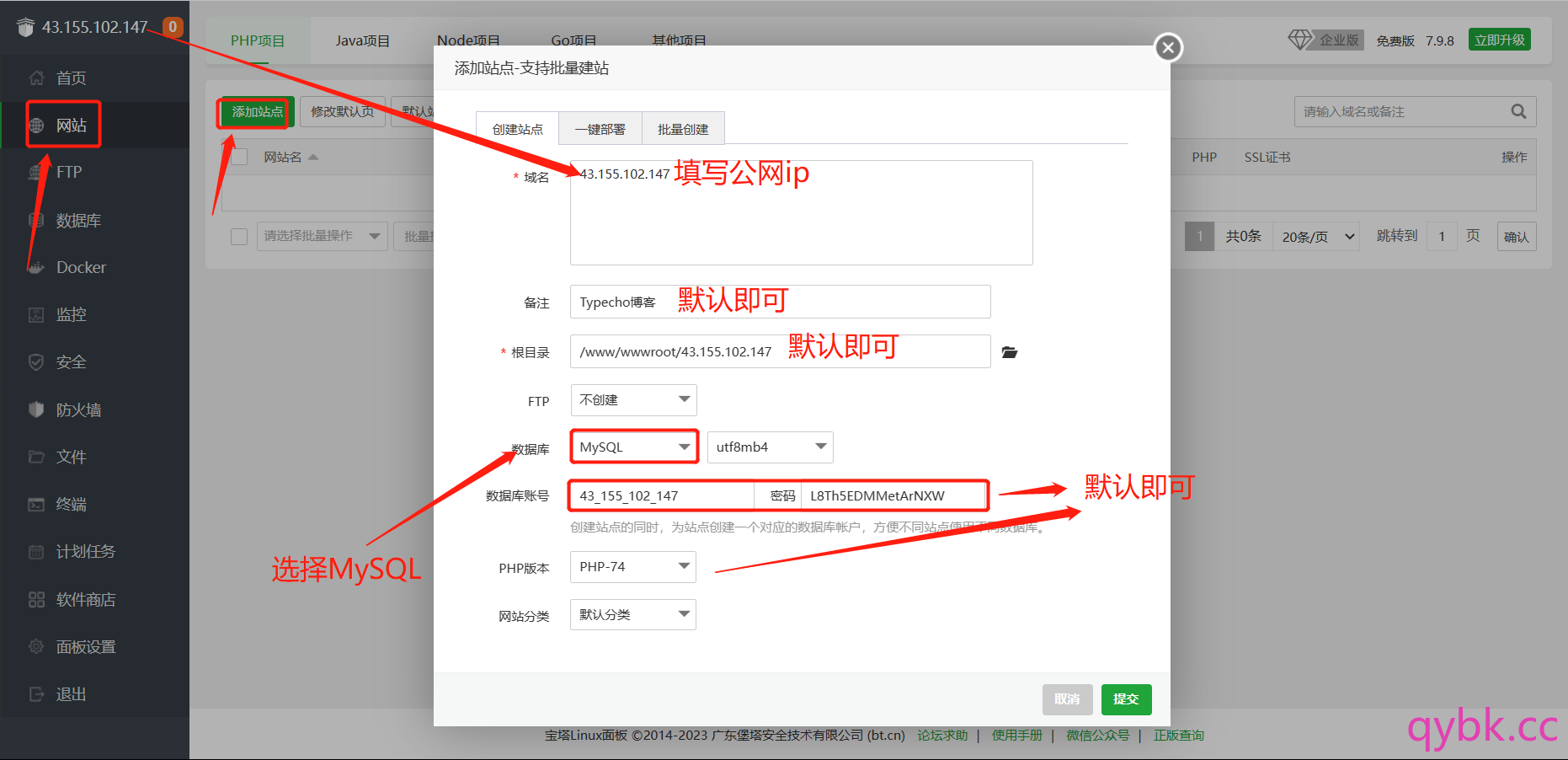Click the 7.9.8 version text
The width and height of the screenshot is (1568, 760).
coord(1440,40)
